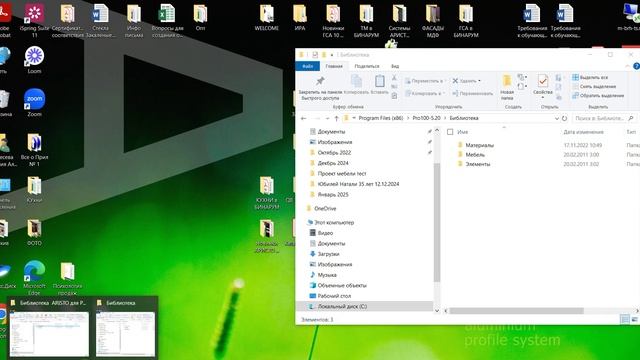Image resolution: width=640 pixels, height=360 pixels.
Task: Open the Файл tab
Action: [x=307, y=66]
